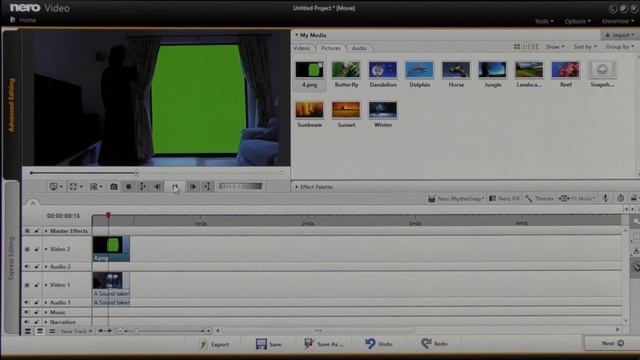Mute the Music track

(27, 312)
